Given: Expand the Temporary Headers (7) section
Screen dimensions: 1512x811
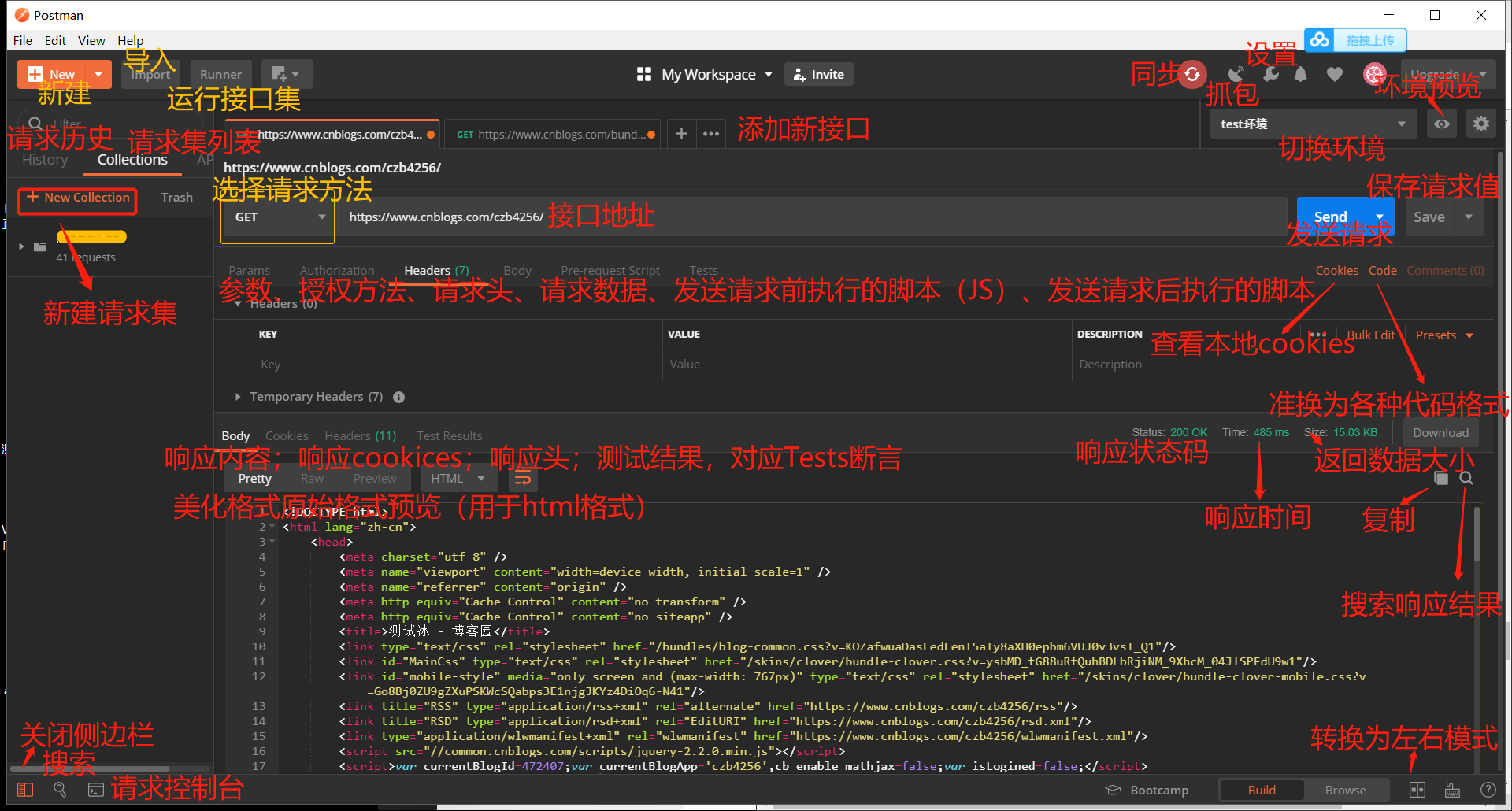Looking at the screenshot, I should tap(237, 397).
